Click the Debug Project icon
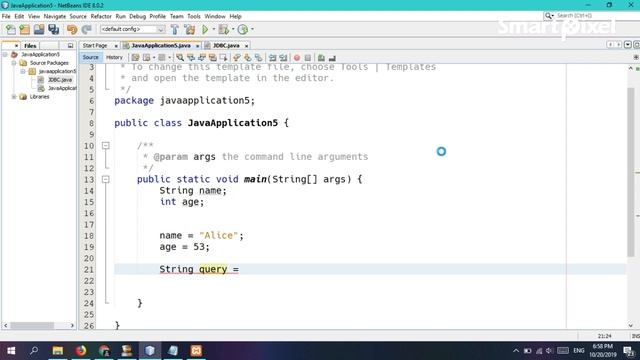The height and width of the screenshot is (360, 640). pyautogui.click(x=223, y=29)
